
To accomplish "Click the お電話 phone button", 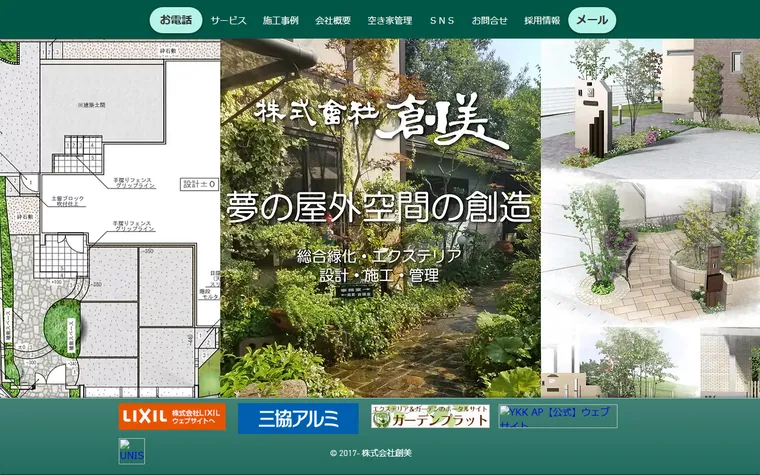I will [x=175, y=20].
